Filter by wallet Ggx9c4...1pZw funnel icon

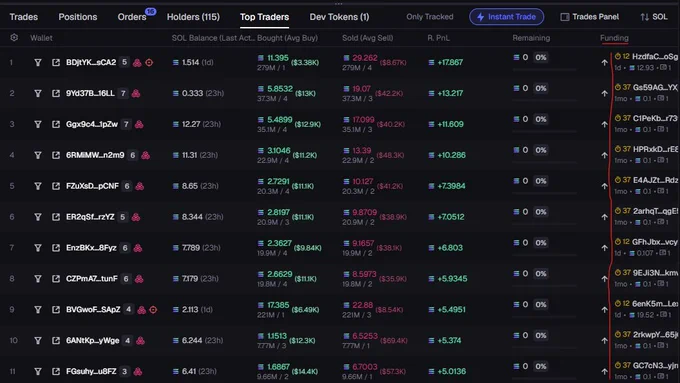[38, 124]
